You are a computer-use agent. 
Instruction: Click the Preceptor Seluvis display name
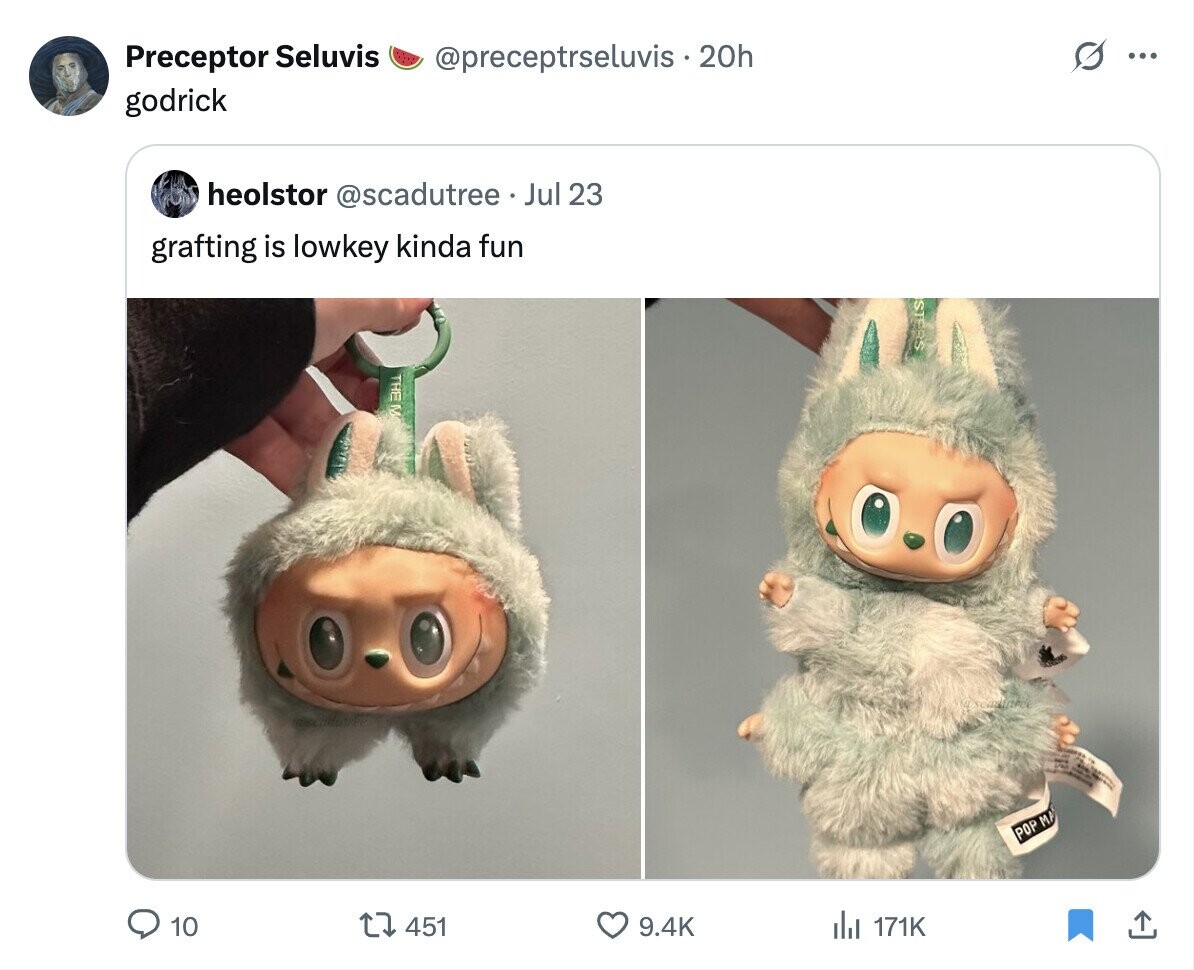252,56
